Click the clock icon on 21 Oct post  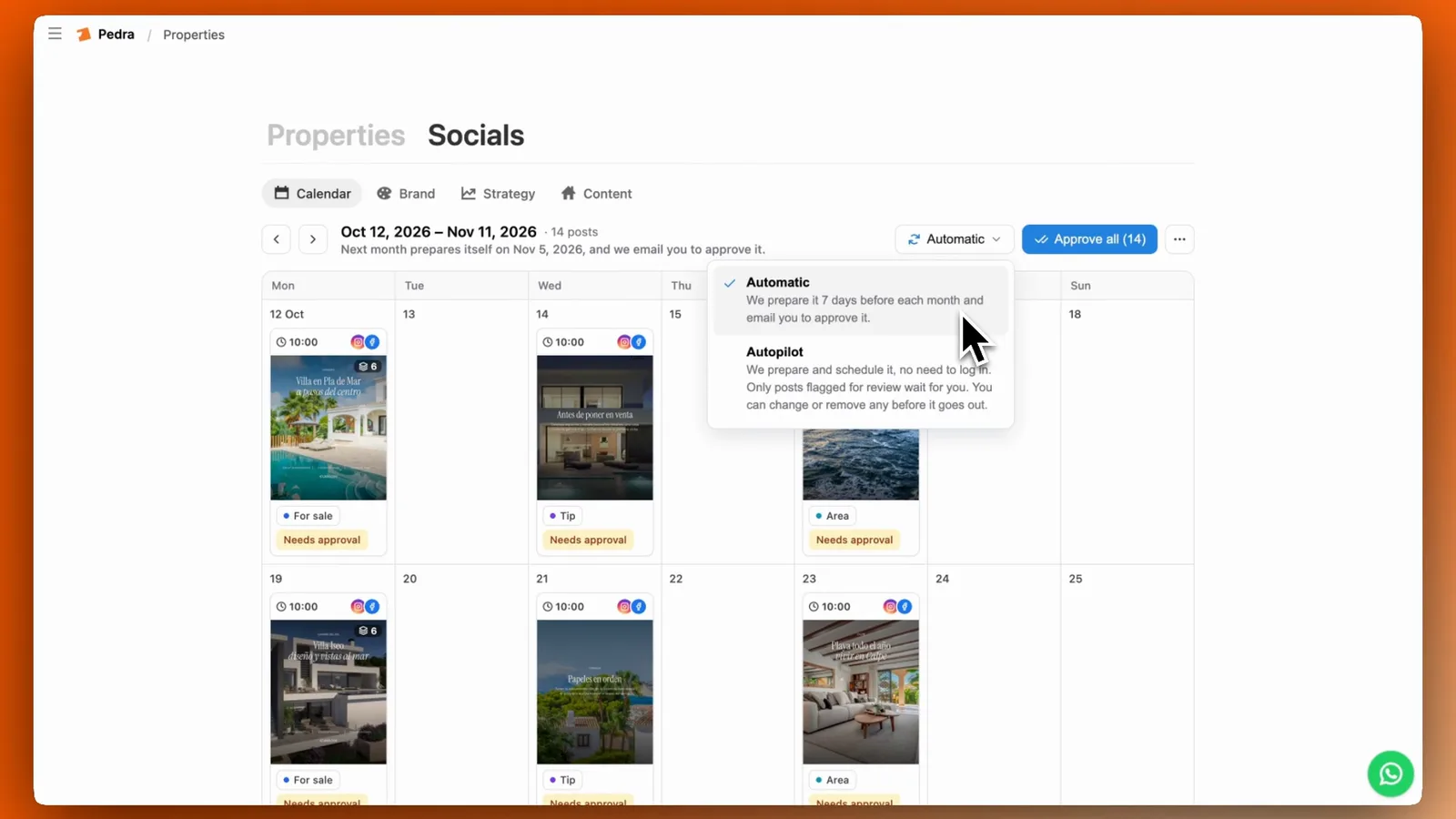tap(548, 607)
